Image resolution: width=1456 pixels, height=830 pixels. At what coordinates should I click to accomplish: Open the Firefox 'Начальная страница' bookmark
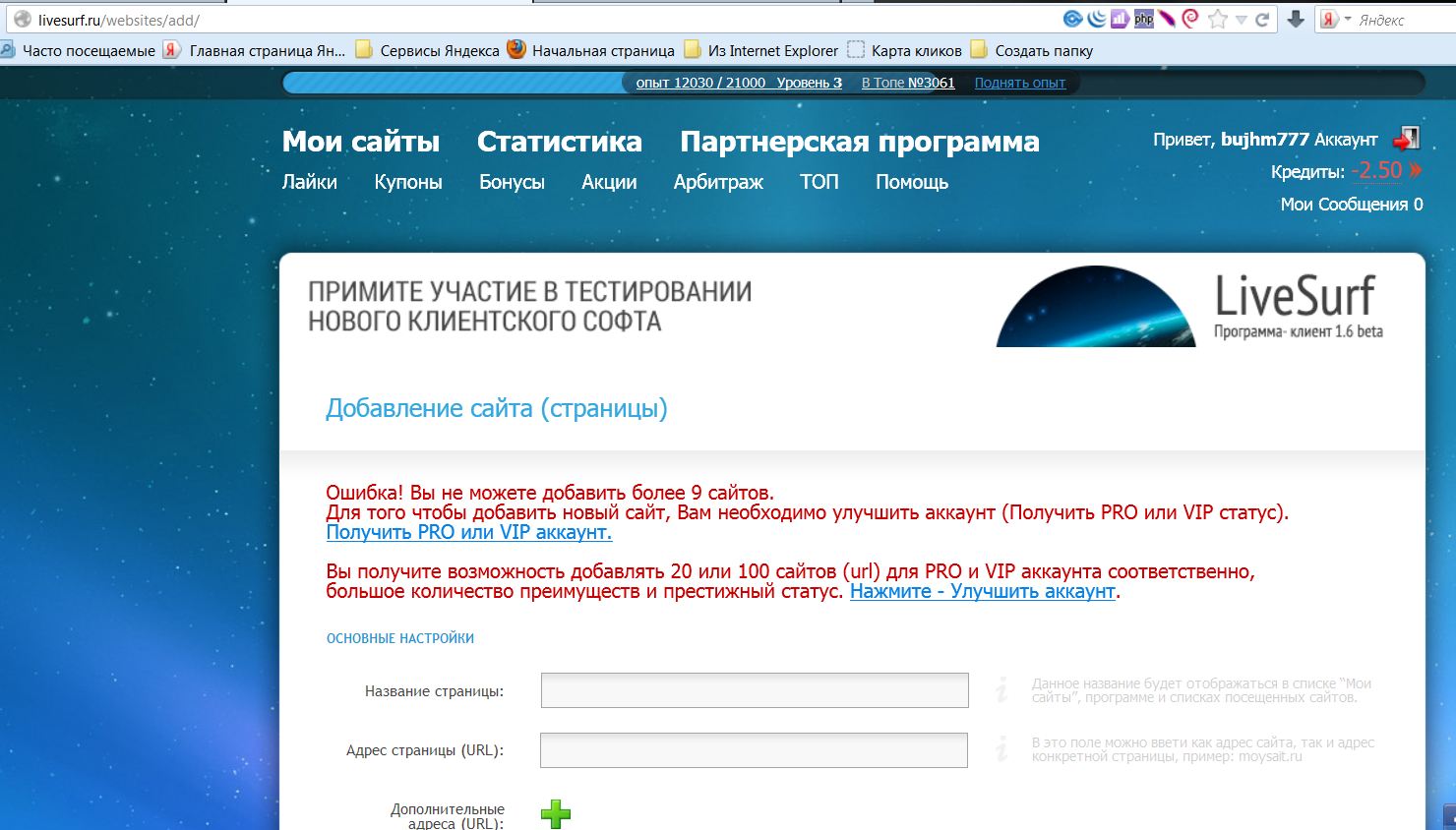click(x=591, y=50)
